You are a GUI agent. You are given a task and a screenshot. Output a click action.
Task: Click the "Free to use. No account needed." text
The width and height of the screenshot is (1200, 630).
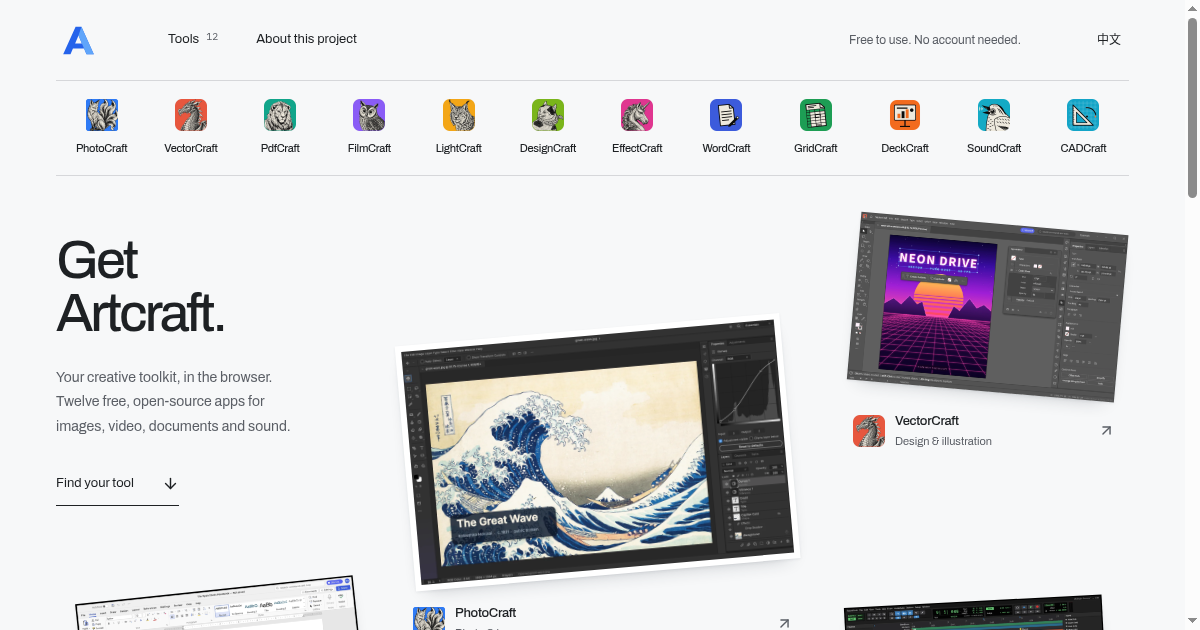click(935, 40)
